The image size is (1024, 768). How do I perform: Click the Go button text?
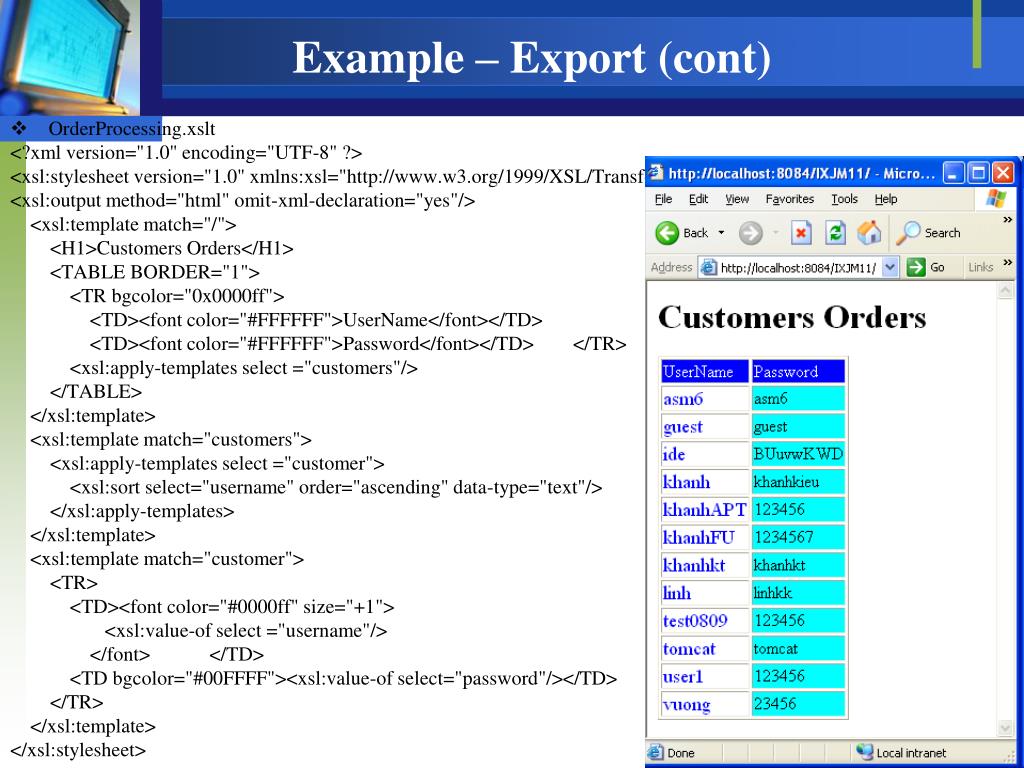[937, 266]
